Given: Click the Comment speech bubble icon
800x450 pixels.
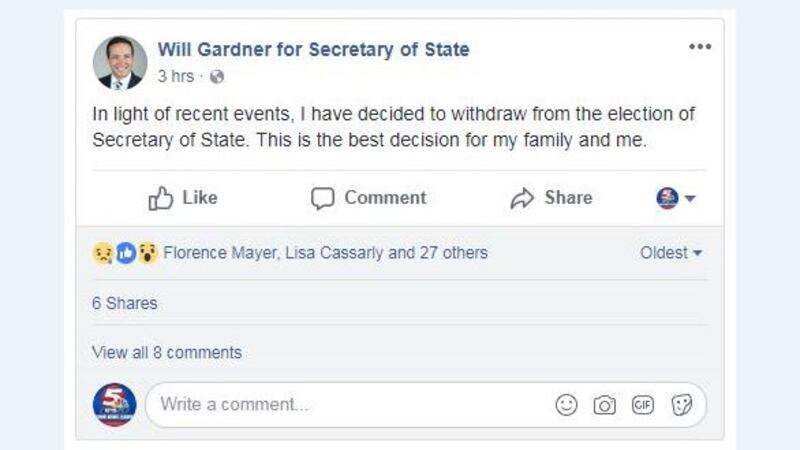Looking at the screenshot, I should pyautogui.click(x=322, y=199).
